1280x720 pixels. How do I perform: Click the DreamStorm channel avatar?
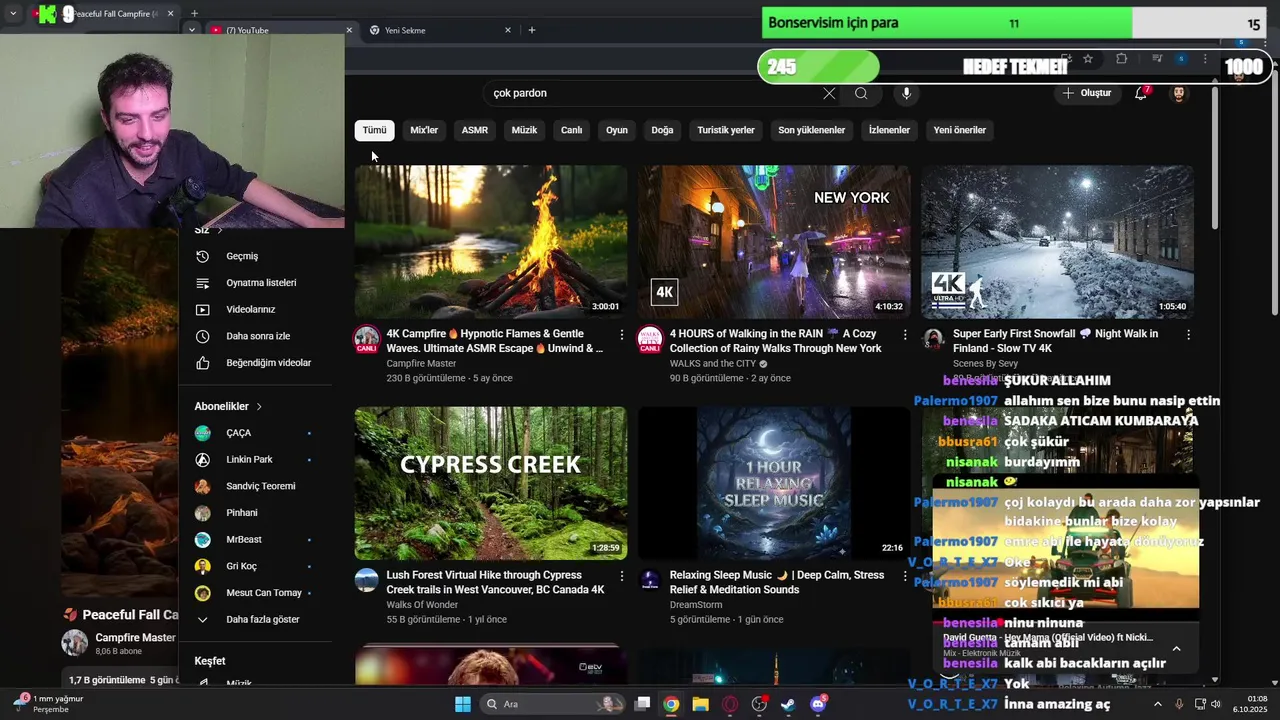click(650, 580)
